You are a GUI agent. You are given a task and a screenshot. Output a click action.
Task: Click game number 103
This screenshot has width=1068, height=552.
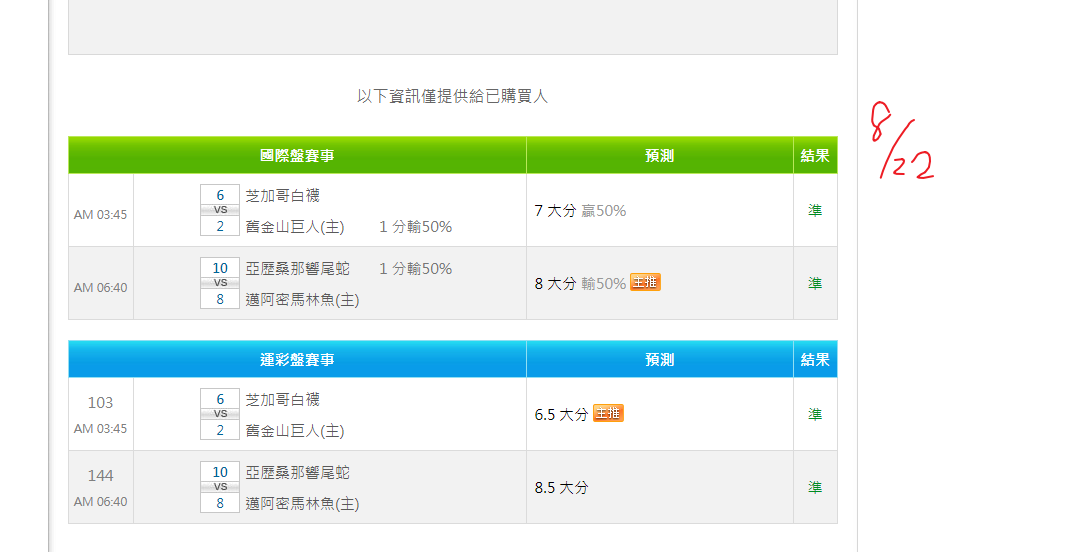[100, 402]
